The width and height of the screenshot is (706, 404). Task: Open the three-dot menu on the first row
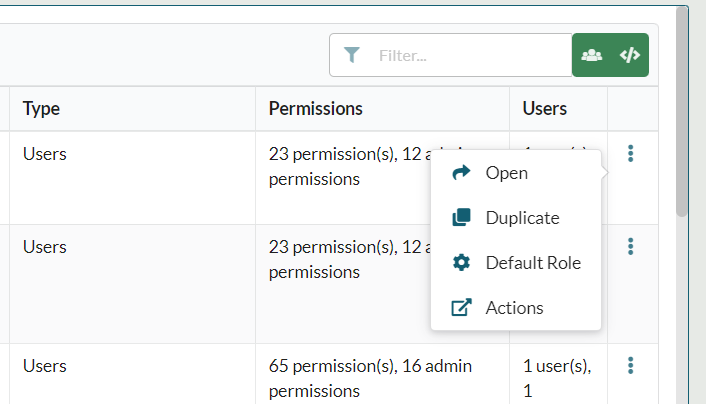[630, 154]
